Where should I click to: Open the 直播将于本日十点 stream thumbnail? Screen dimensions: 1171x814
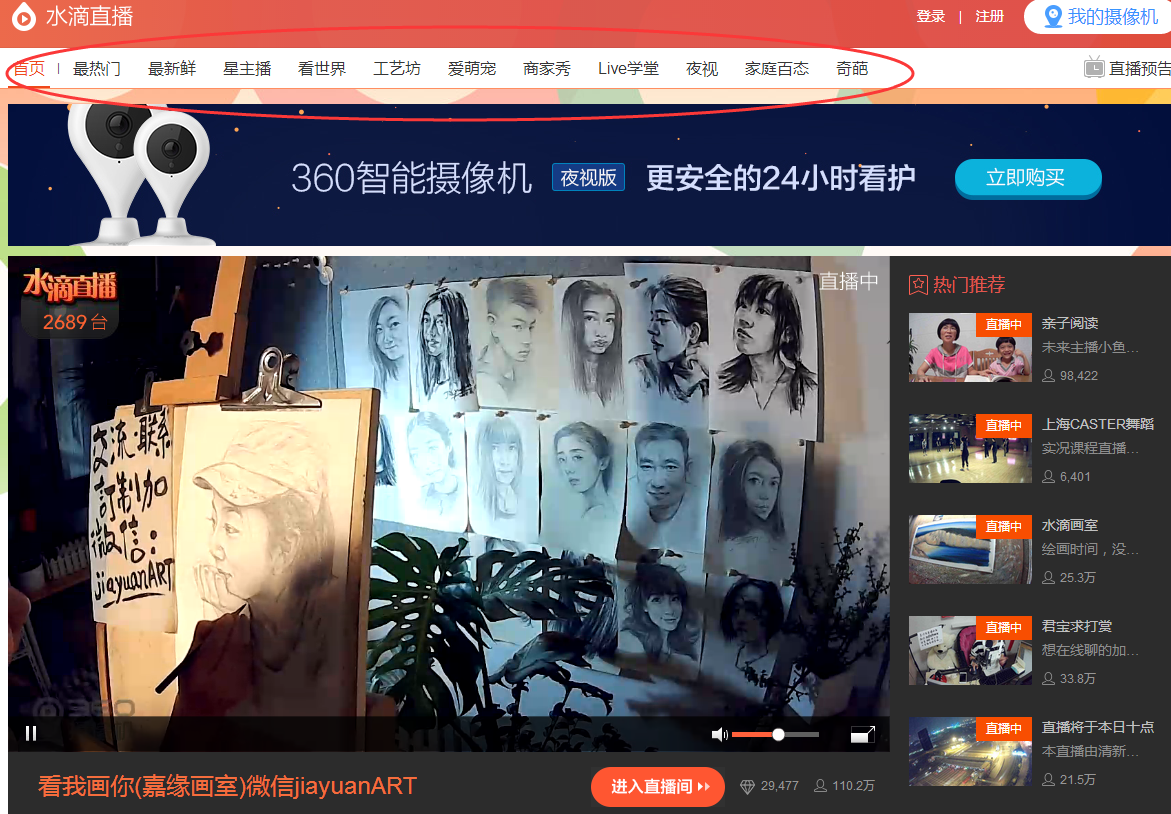tap(970, 751)
